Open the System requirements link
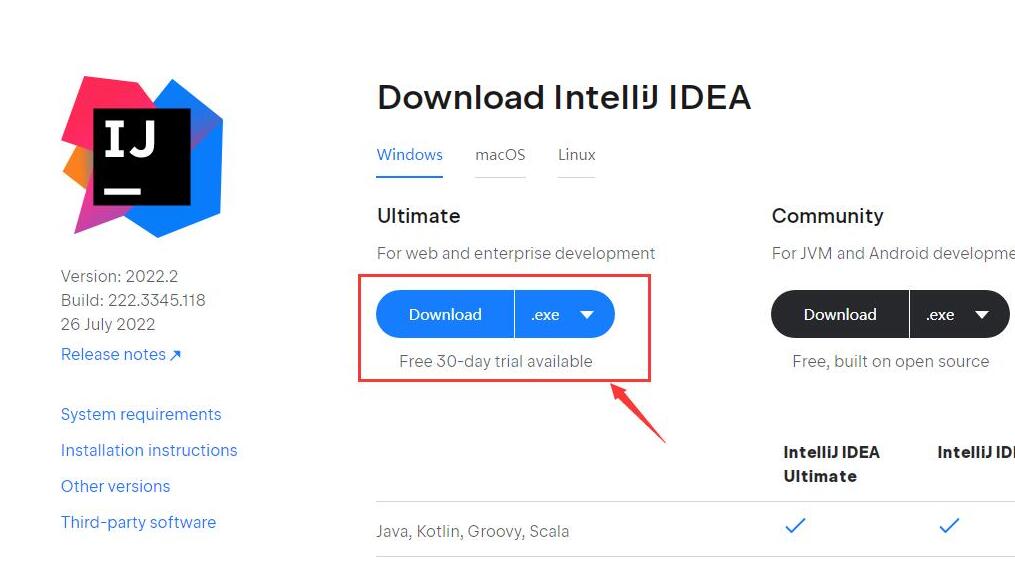The height and width of the screenshot is (563, 1015). pyautogui.click(x=141, y=414)
